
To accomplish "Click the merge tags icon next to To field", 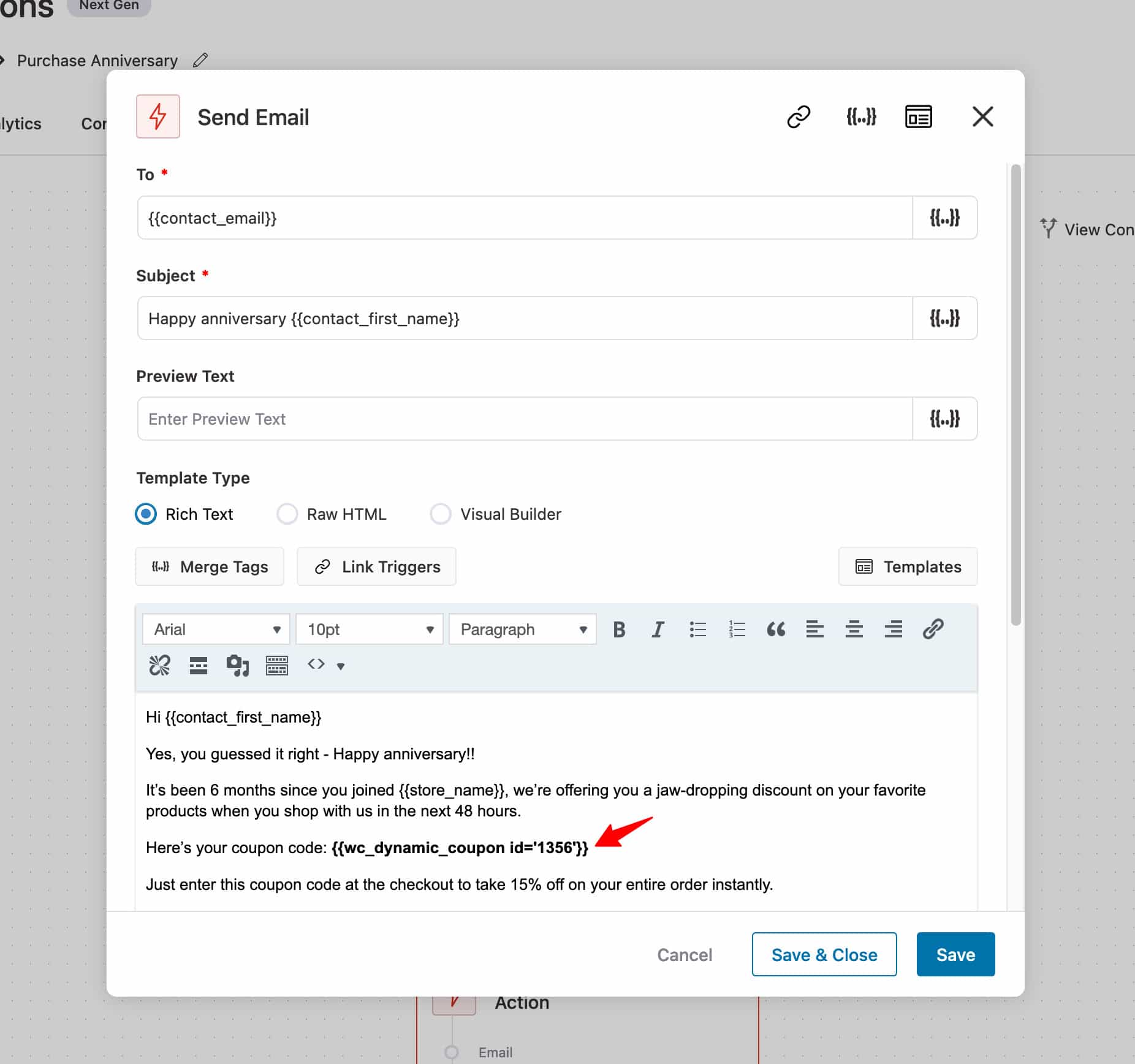I will 946,218.
